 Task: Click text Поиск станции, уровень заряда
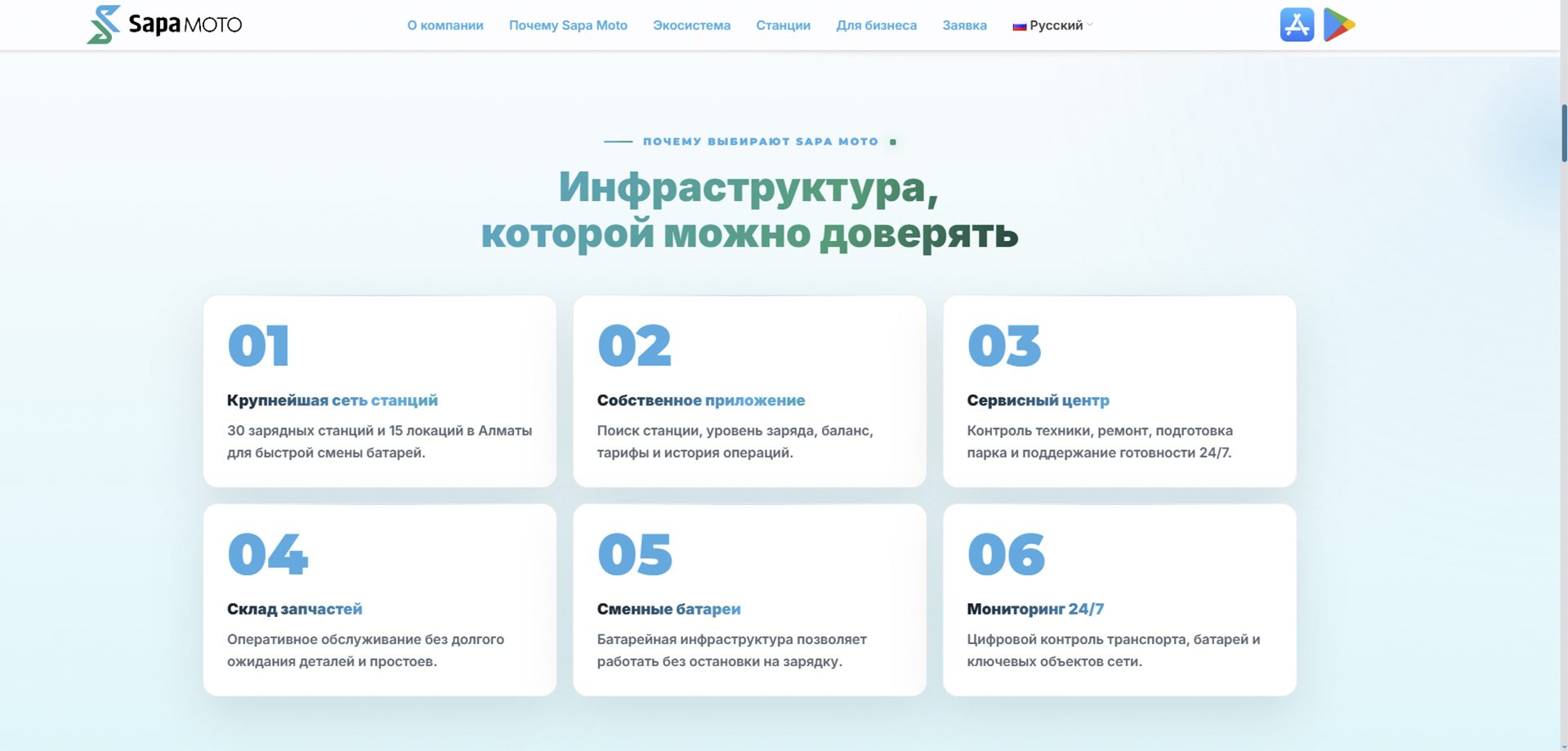point(735,441)
